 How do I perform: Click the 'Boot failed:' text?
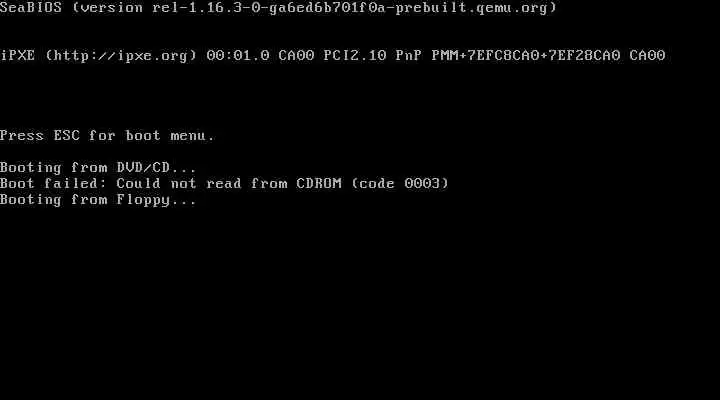(53, 184)
